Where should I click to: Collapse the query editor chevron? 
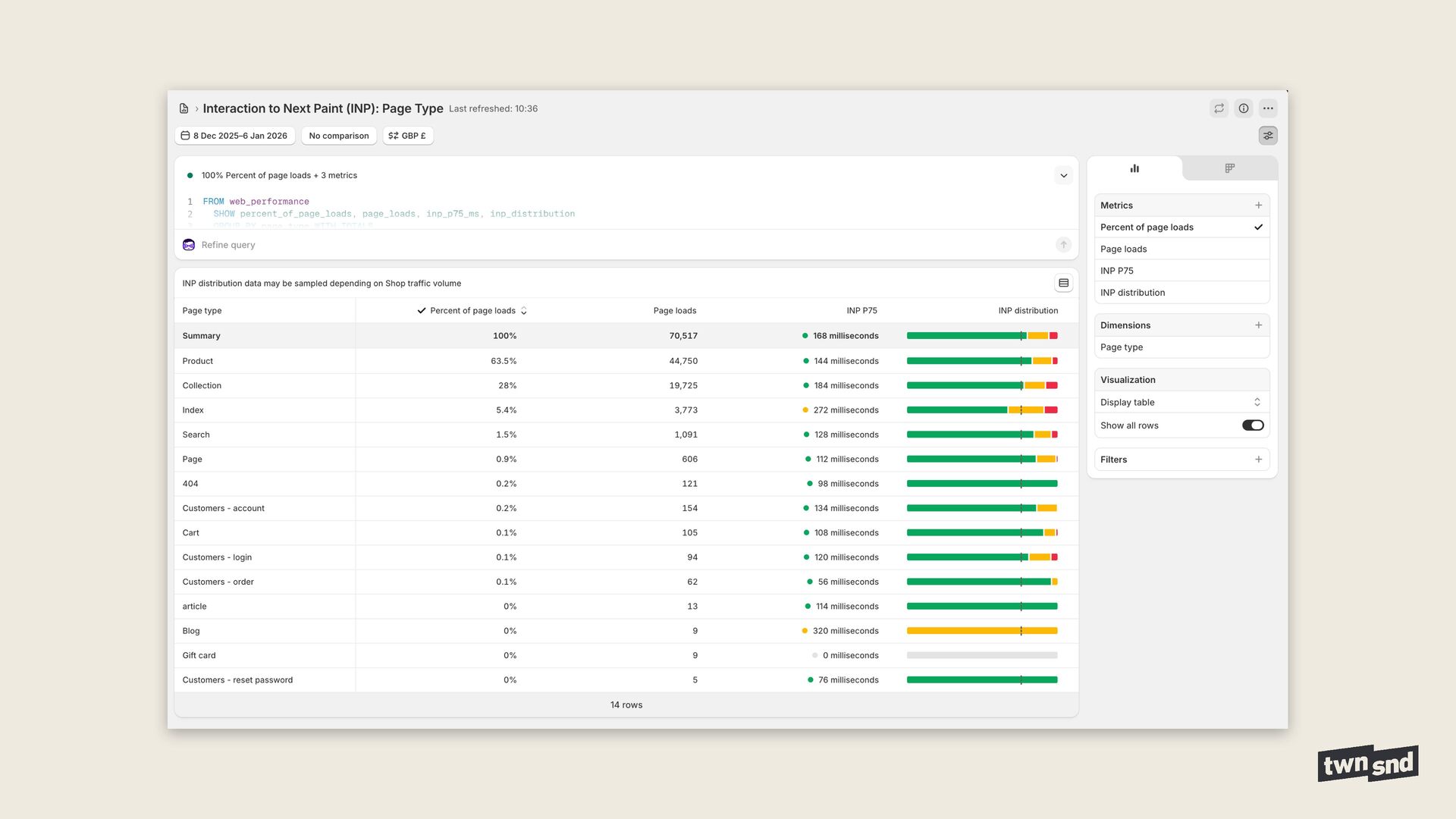(1063, 175)
